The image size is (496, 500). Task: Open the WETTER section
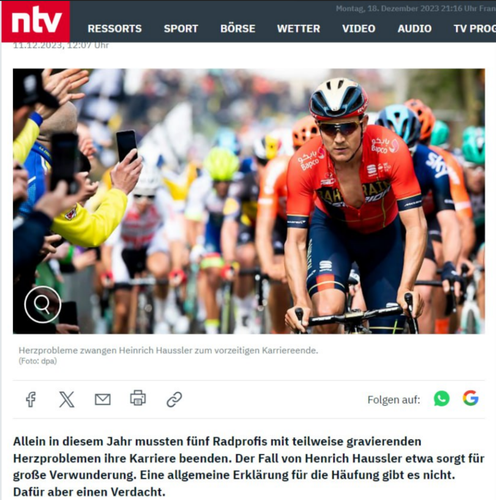[299, 29]
